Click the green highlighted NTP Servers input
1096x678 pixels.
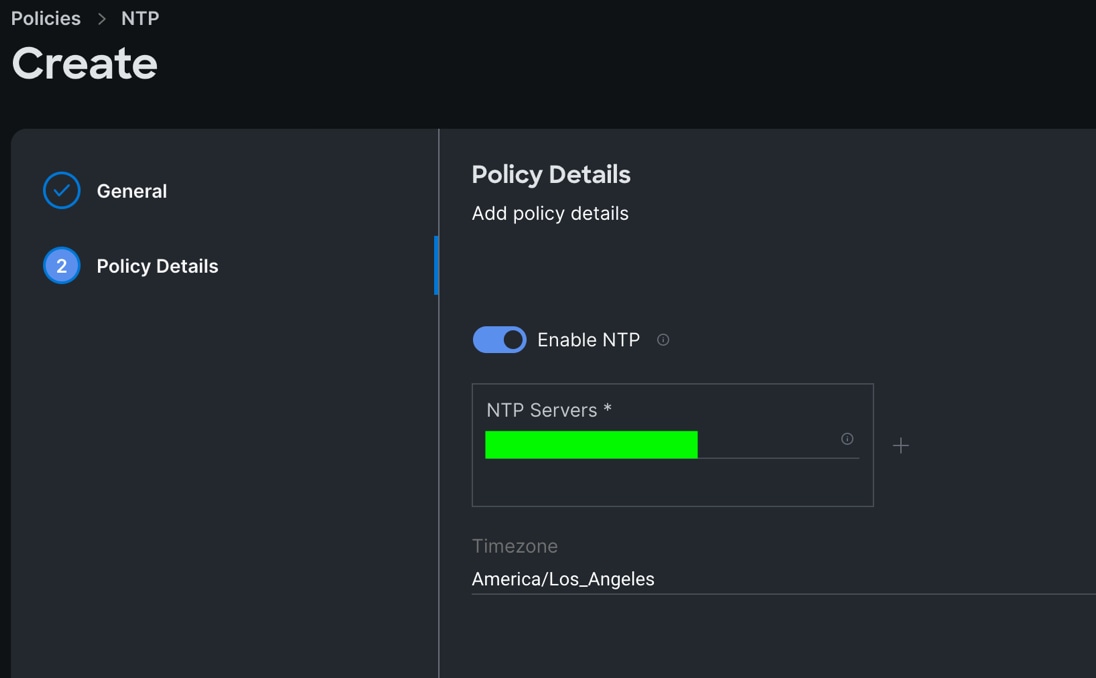point(591,444)
